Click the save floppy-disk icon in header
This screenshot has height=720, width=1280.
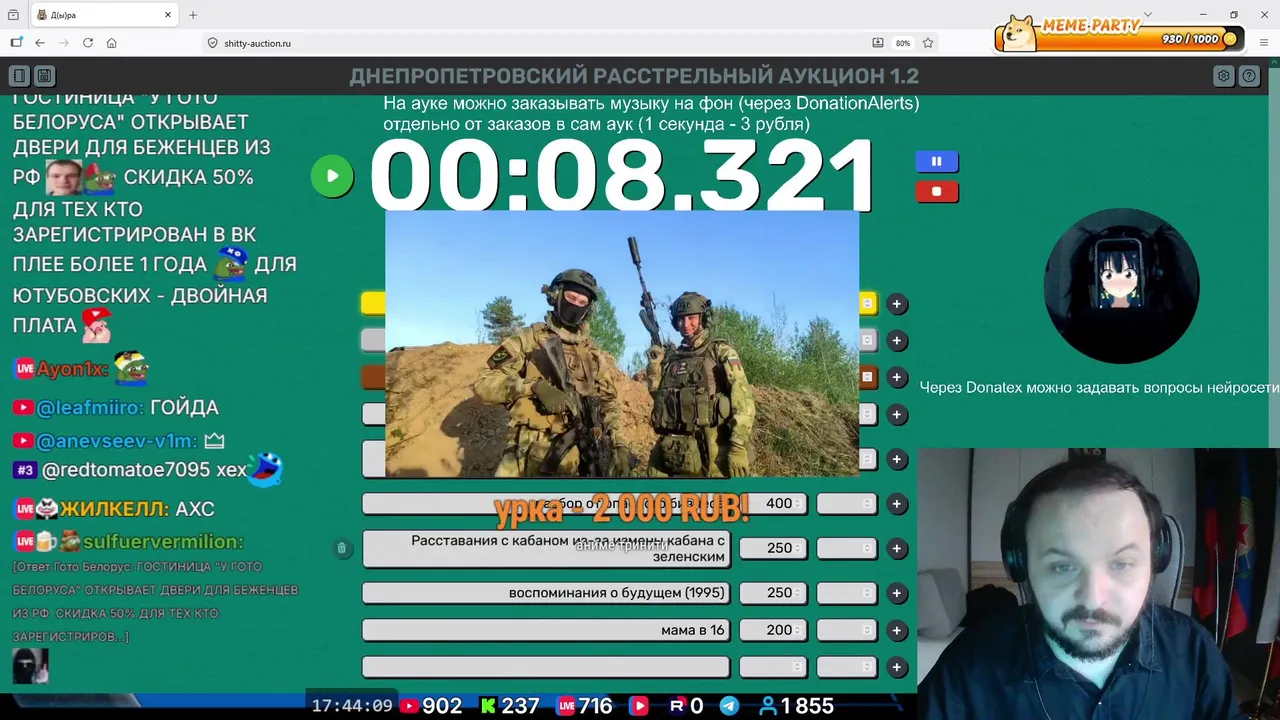44,76
